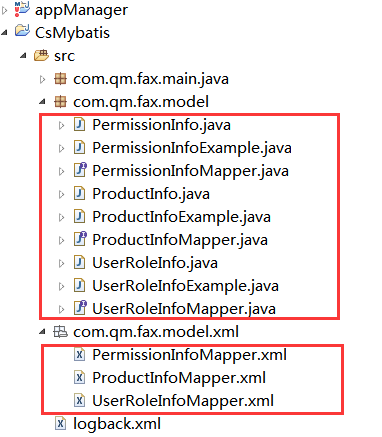The image size is (382, 437).
Task: Click com.qm.fax.model package icon
Action: (60, 102)
